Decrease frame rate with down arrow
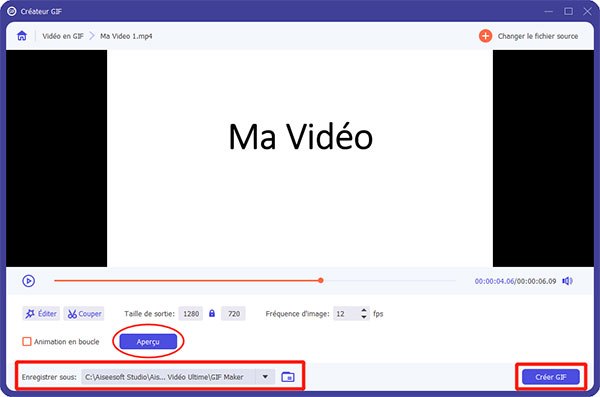Screen dimensions: 600x397 [x=364, y=317]
